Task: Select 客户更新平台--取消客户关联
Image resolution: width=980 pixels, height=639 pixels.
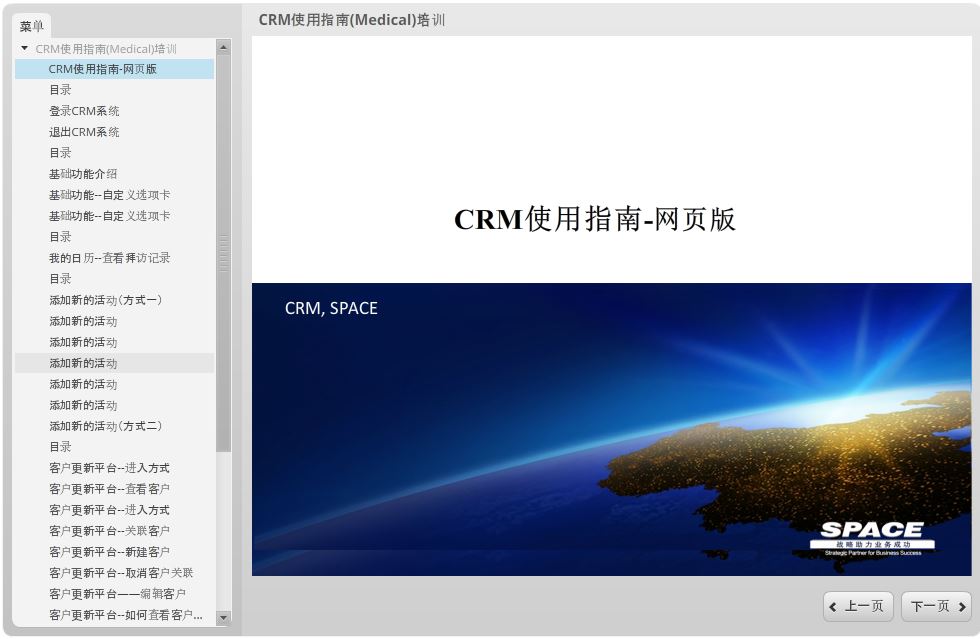Action: [x=120, y=573]
